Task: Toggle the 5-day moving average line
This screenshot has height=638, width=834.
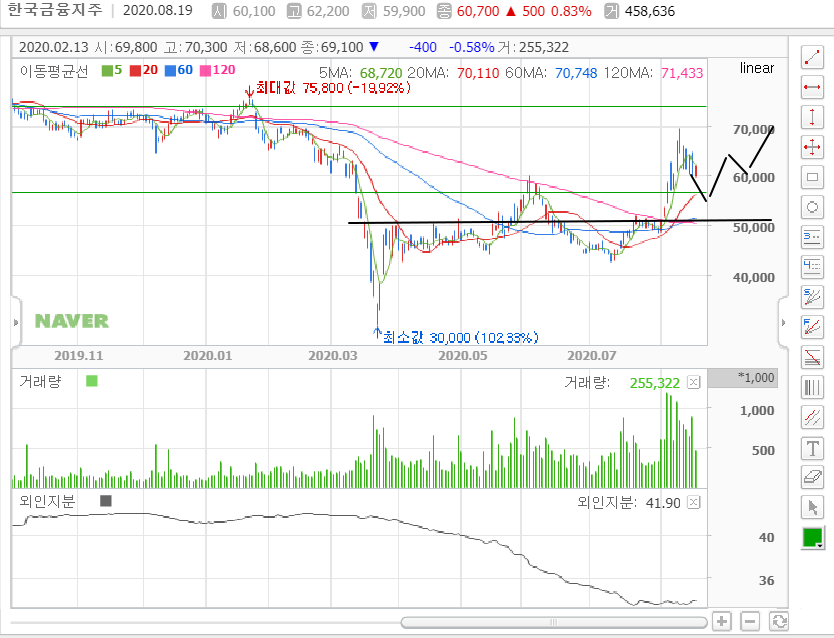Action: (x=112, y=70)
